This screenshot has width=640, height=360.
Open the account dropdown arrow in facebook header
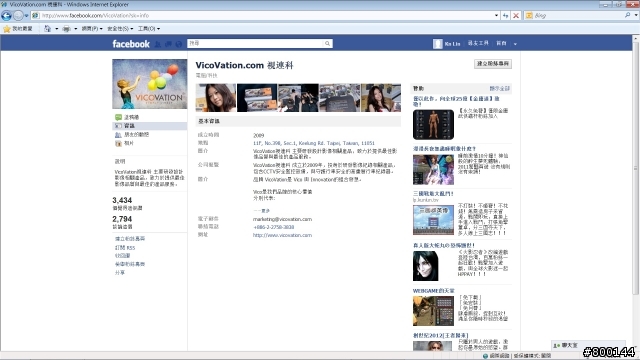tap(515, 44)
